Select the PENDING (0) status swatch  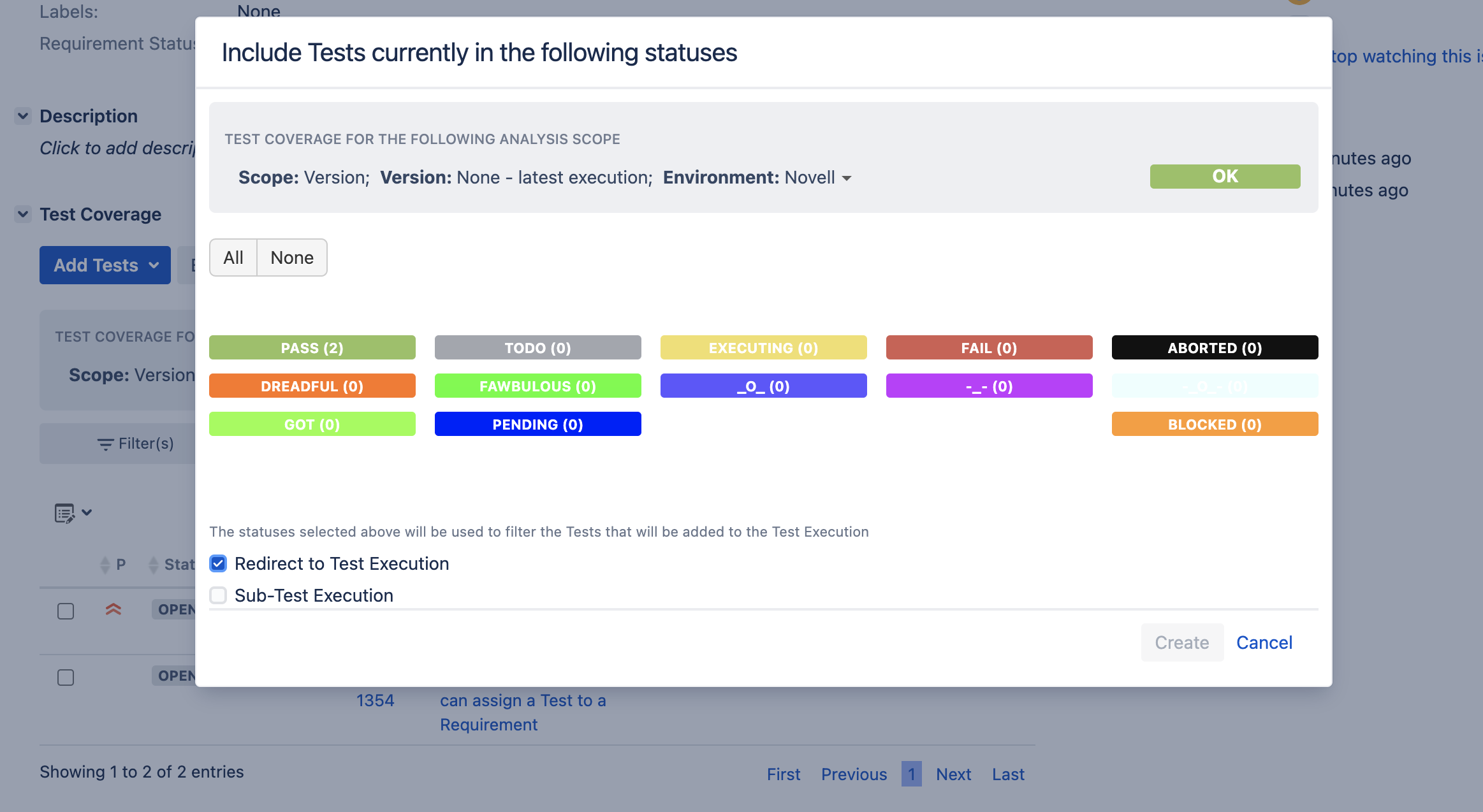(x=537, y=424)
